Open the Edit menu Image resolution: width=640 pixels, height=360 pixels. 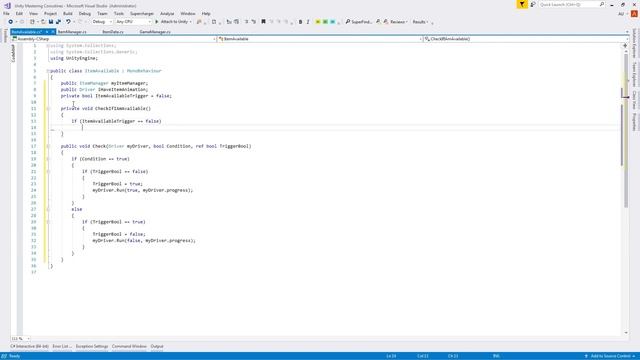click(19, 13)
